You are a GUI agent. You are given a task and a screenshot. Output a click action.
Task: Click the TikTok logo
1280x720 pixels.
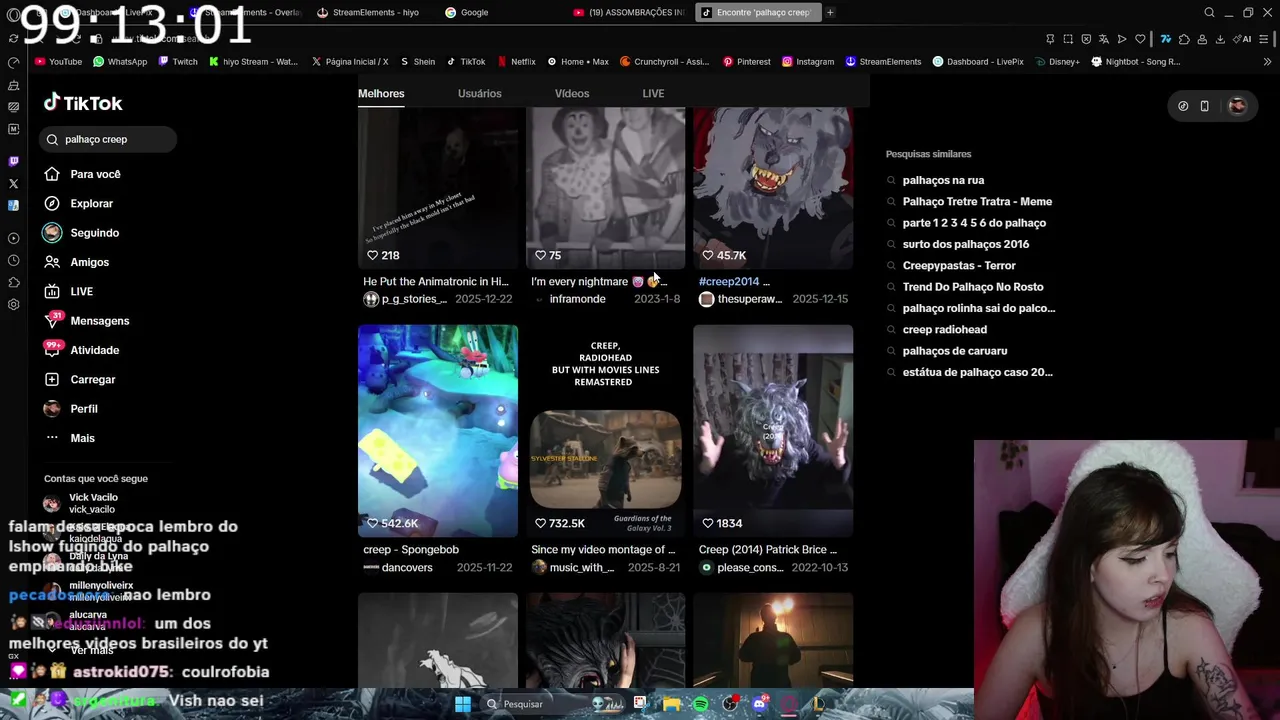click(83, 103)
